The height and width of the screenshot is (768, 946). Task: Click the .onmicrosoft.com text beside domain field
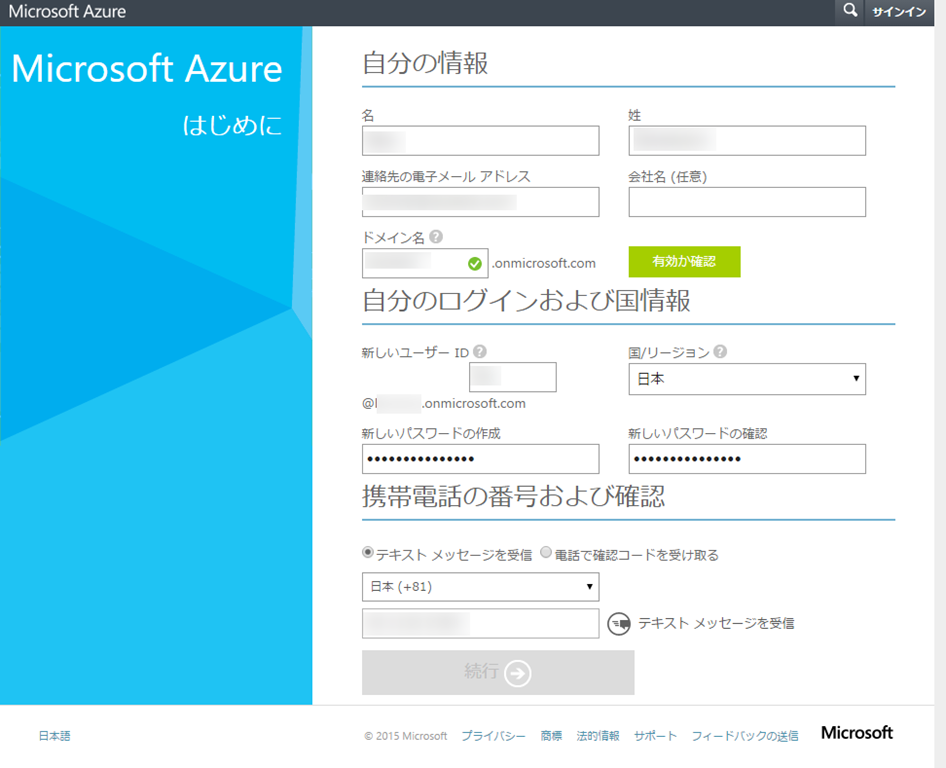point(544,263)
